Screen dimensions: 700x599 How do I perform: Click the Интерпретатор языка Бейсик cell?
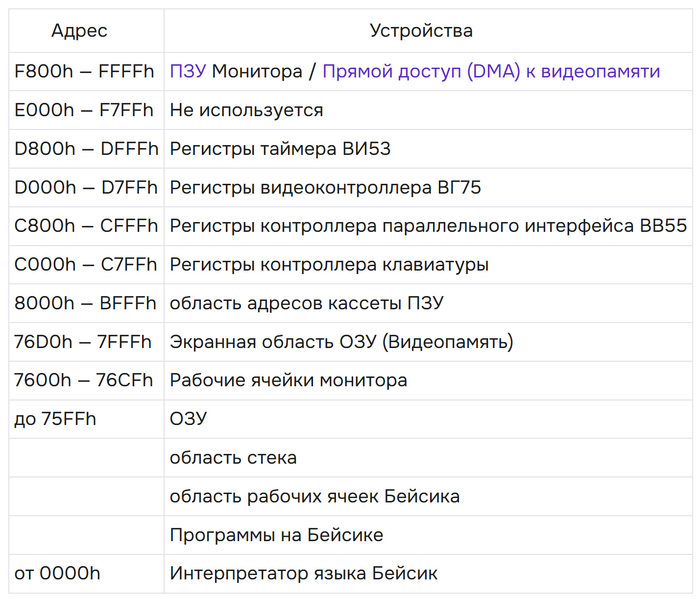[x=303, y=574]
